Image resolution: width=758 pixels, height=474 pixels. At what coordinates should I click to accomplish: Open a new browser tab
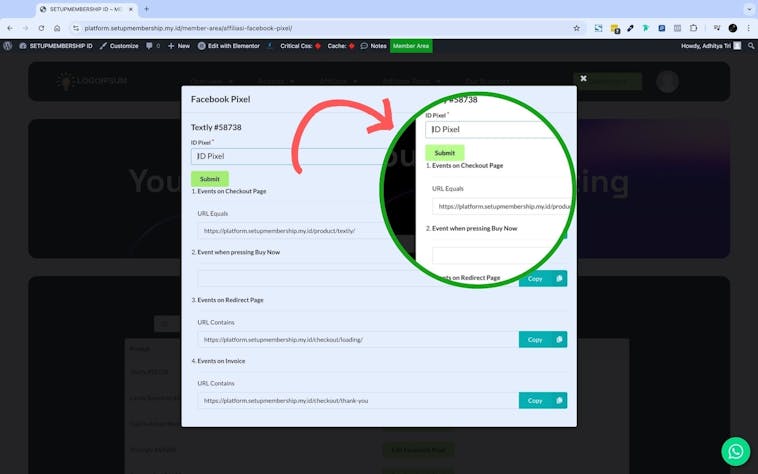click(146, 9)
